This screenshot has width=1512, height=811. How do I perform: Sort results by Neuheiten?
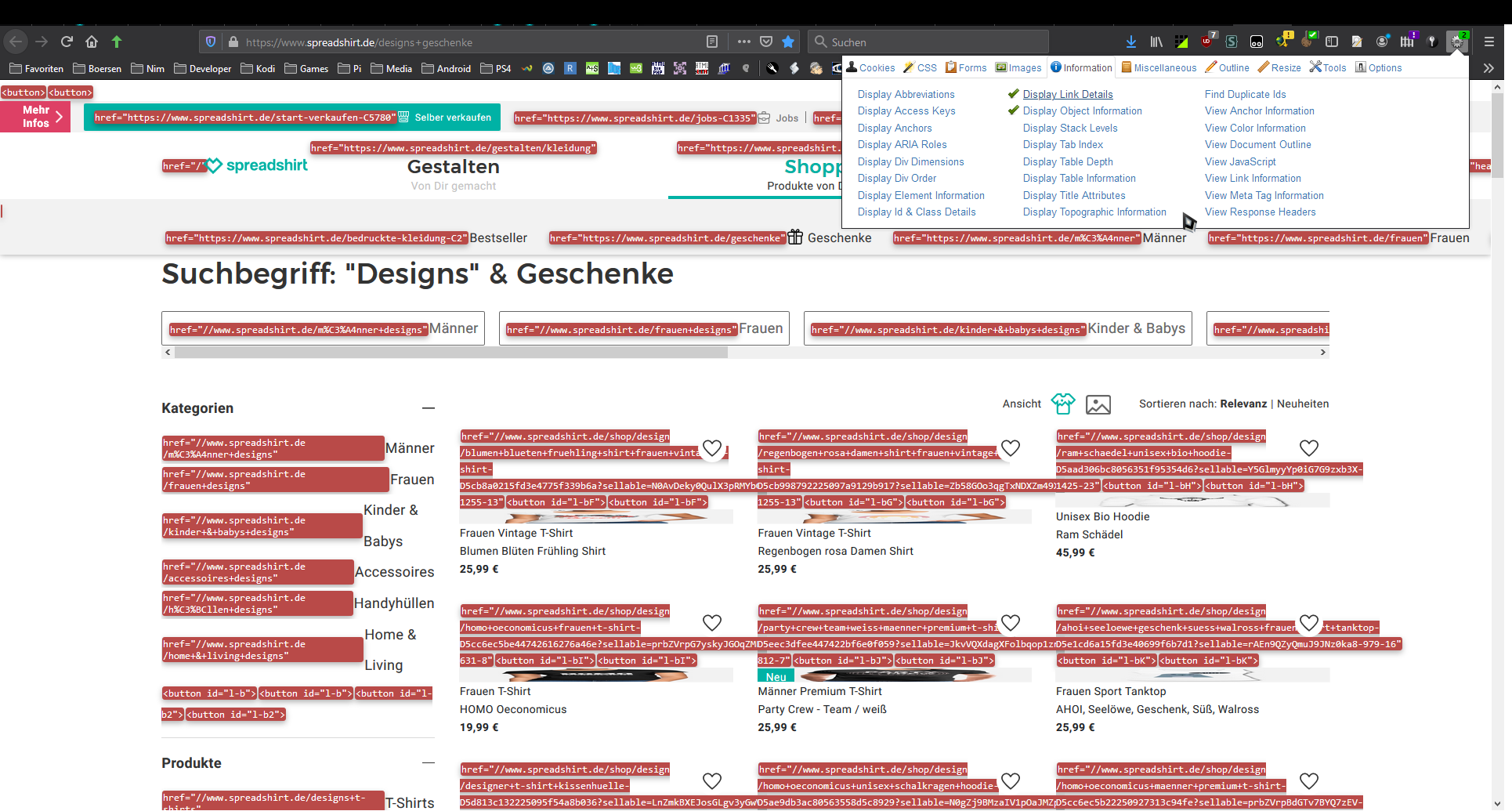[1302, 404]
